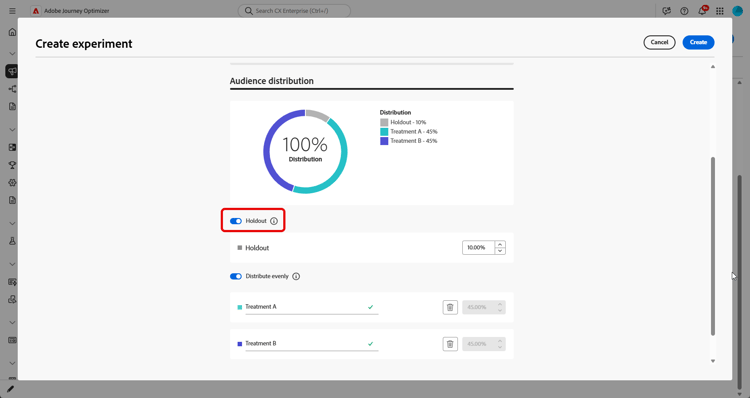Click the document icon directly below the cog icon
This screenshot has height=398, width=750.
pyautogui.click(x=12, y=200)
